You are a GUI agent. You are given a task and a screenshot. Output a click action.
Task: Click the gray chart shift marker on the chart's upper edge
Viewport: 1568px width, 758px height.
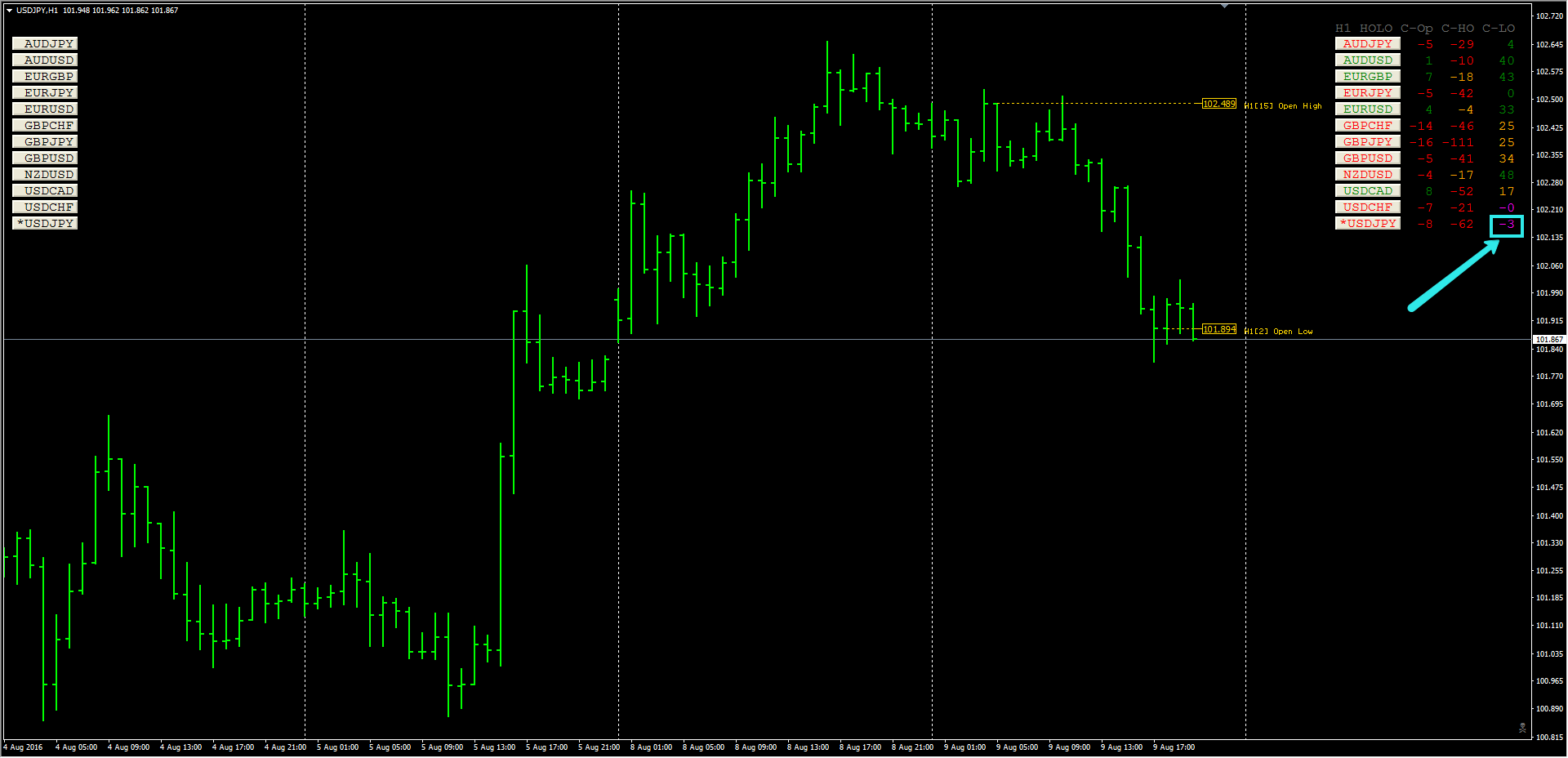click(x=1224, y=7)
